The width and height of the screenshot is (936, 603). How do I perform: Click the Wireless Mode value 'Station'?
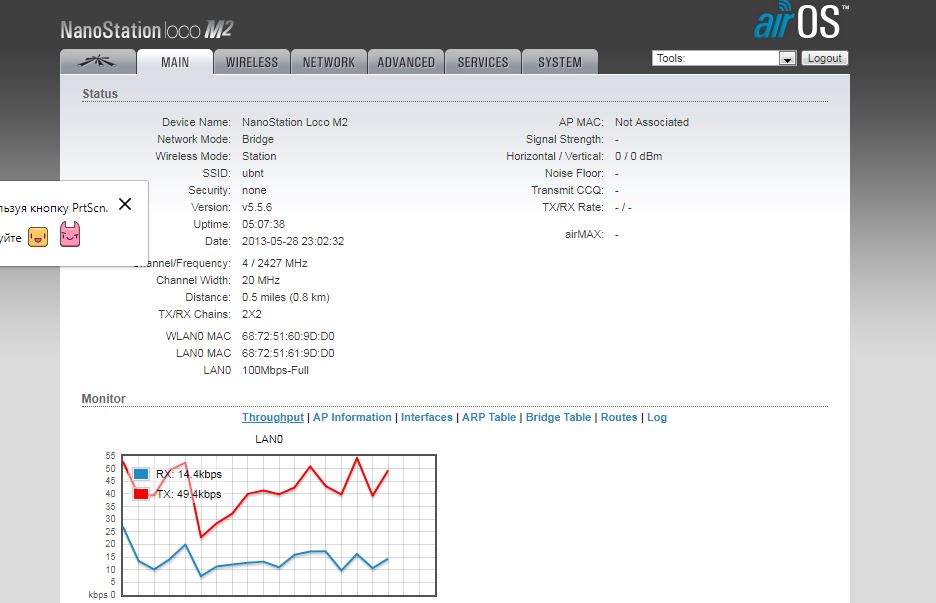[259, 156]
